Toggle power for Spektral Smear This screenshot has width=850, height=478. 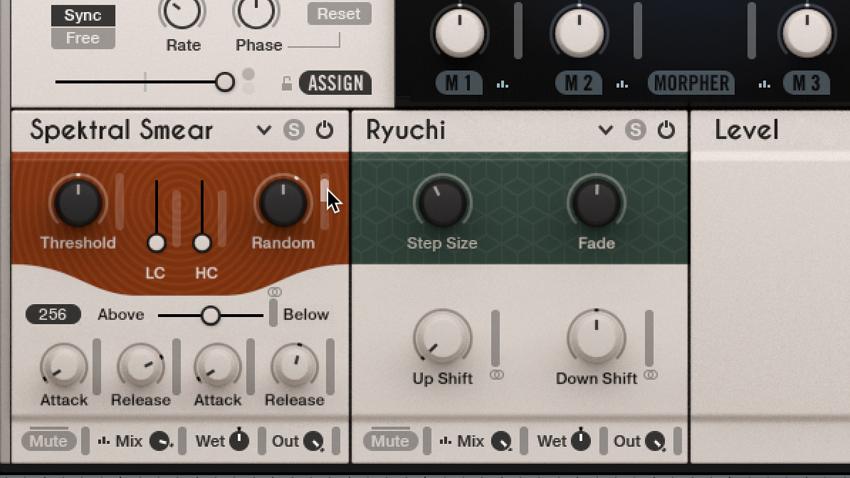(x=324, y=130)
